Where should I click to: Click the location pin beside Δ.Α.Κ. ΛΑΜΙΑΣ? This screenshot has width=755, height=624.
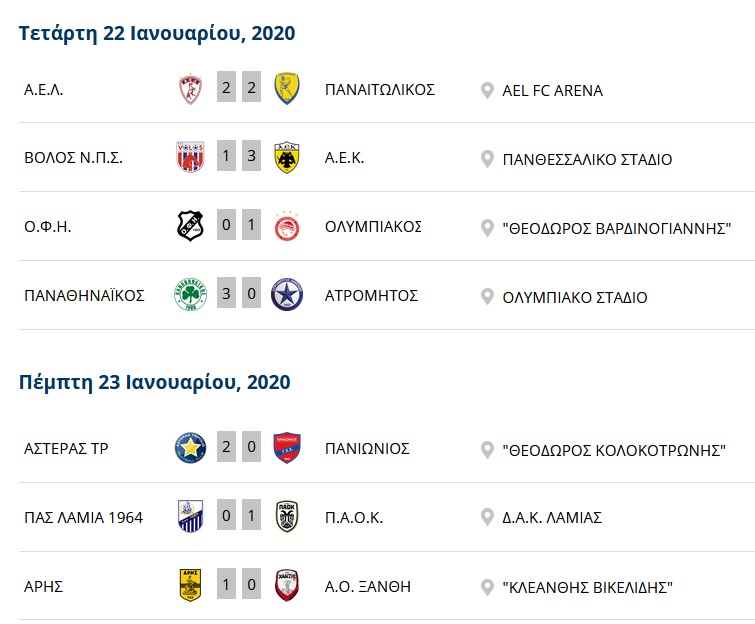tap(487, 518)
